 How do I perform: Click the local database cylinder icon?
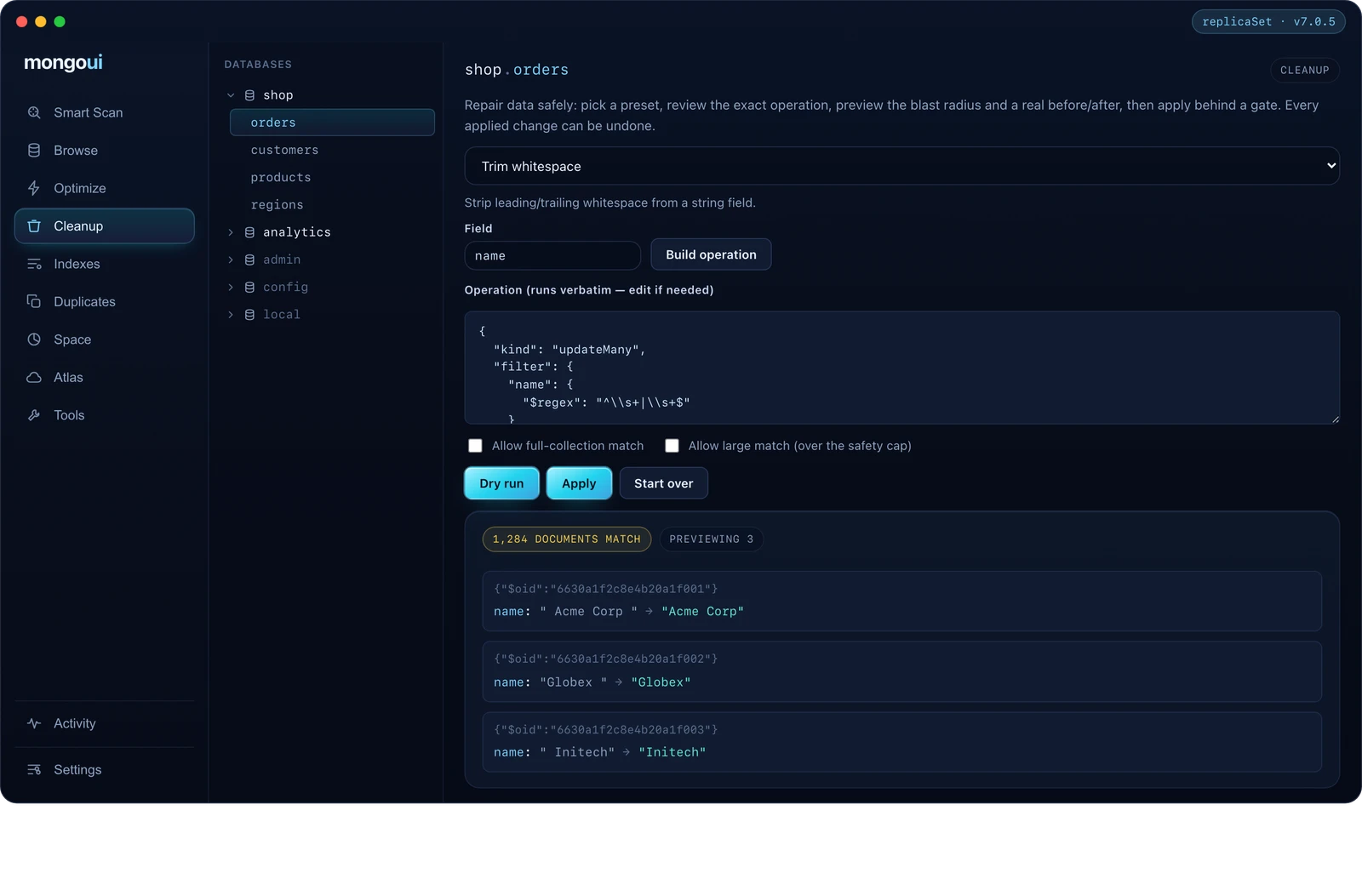(249, 315)
